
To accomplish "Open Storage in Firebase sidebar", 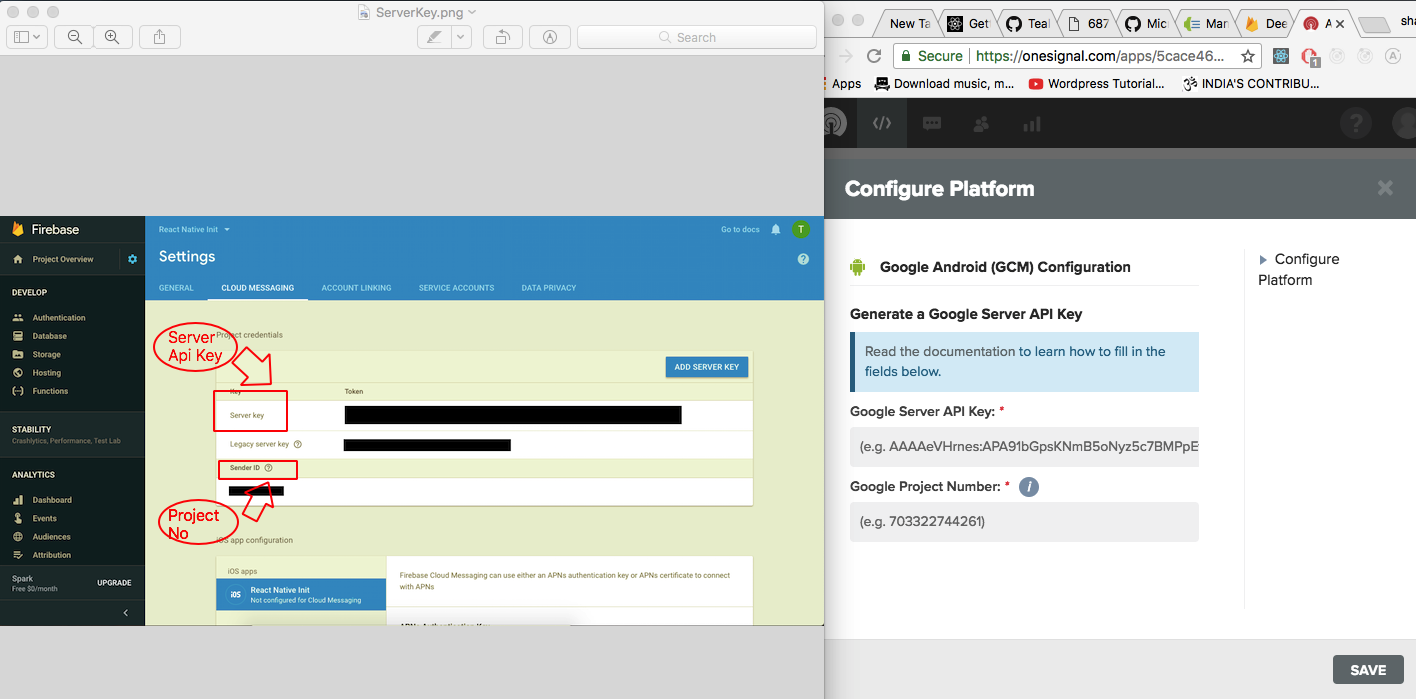I will click(x=47, y=354).
